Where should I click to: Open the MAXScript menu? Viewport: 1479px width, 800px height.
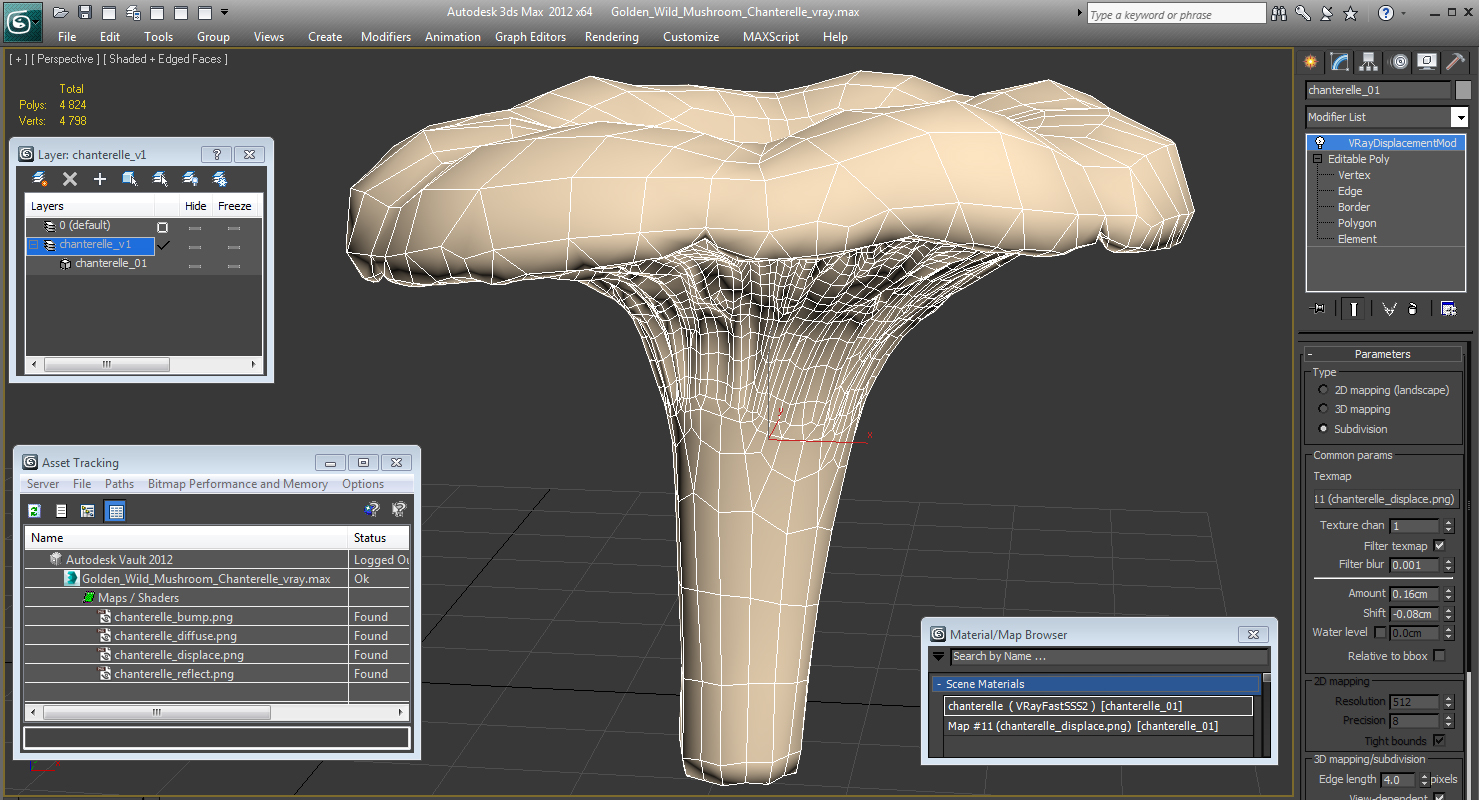[x=771, y=37]
